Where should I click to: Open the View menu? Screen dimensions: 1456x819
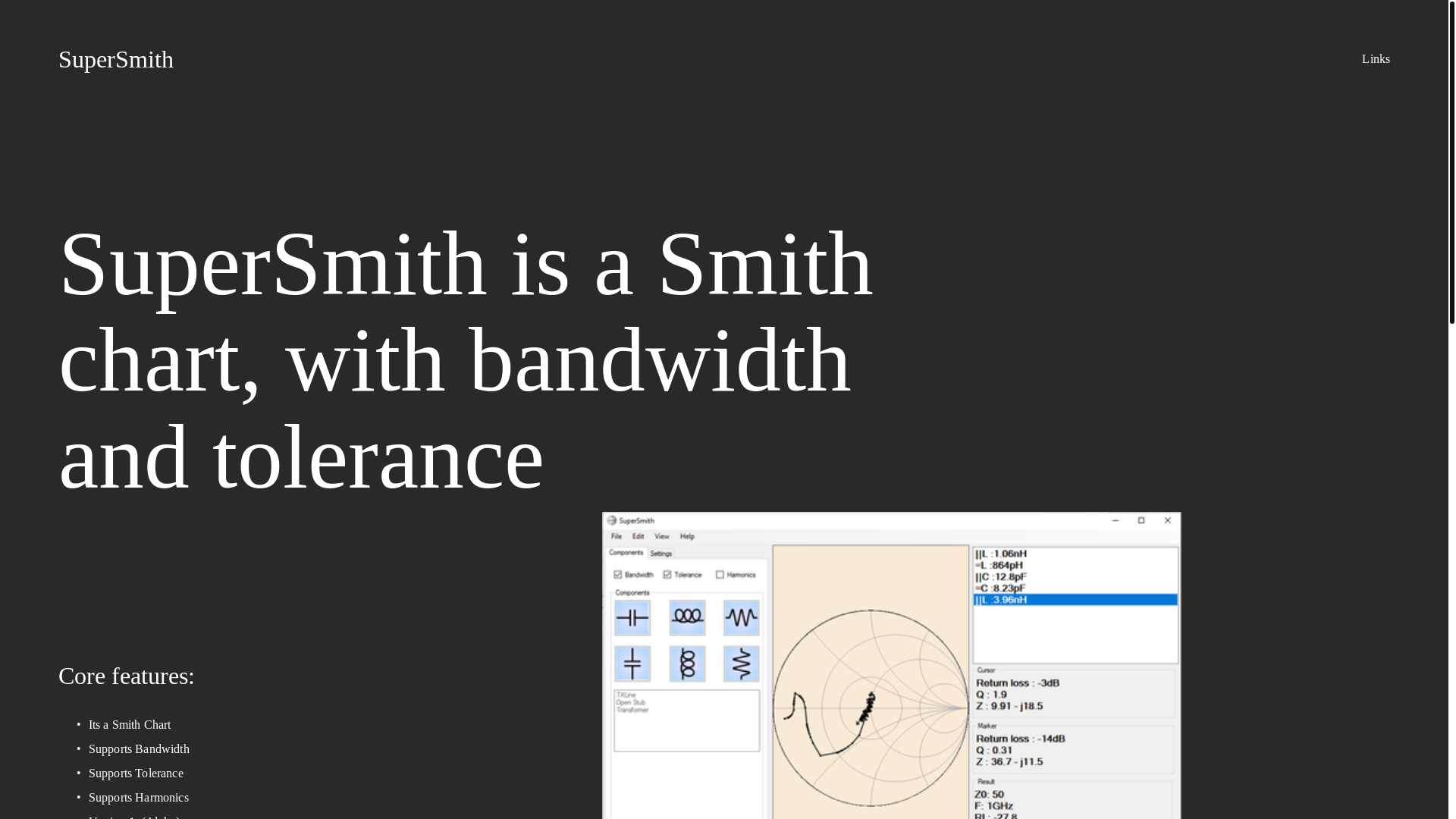click(x=662, y=536)
